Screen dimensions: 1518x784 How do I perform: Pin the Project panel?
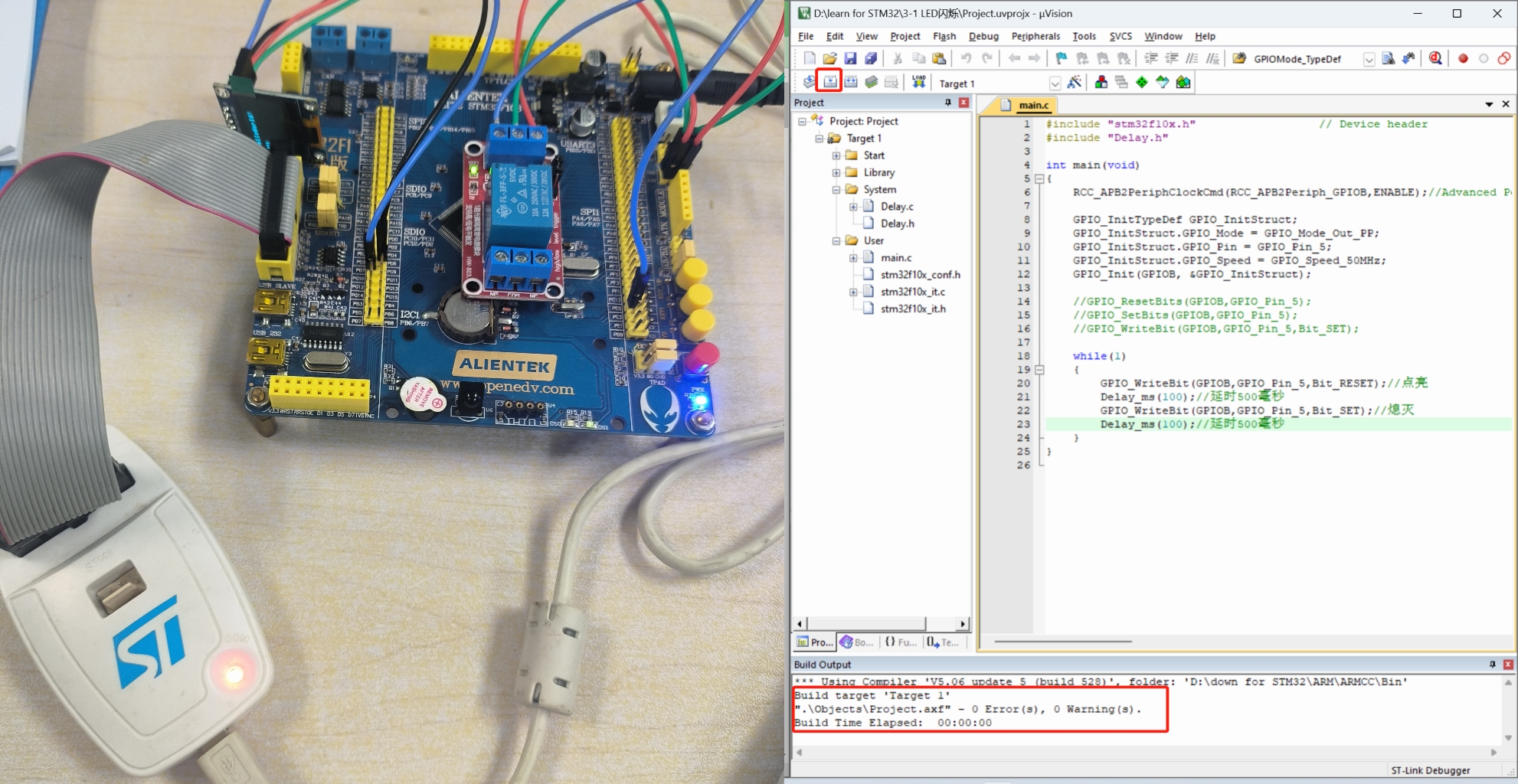tap(948, 103)
